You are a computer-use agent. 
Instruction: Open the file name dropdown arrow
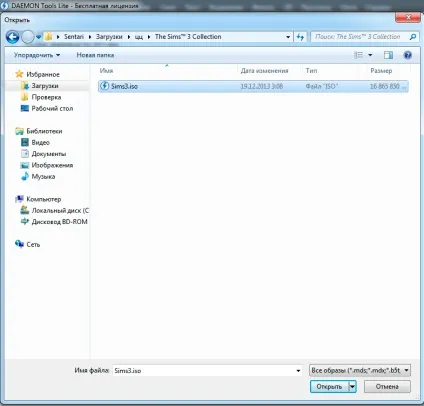pyautogui.click(x=298, y=371)
